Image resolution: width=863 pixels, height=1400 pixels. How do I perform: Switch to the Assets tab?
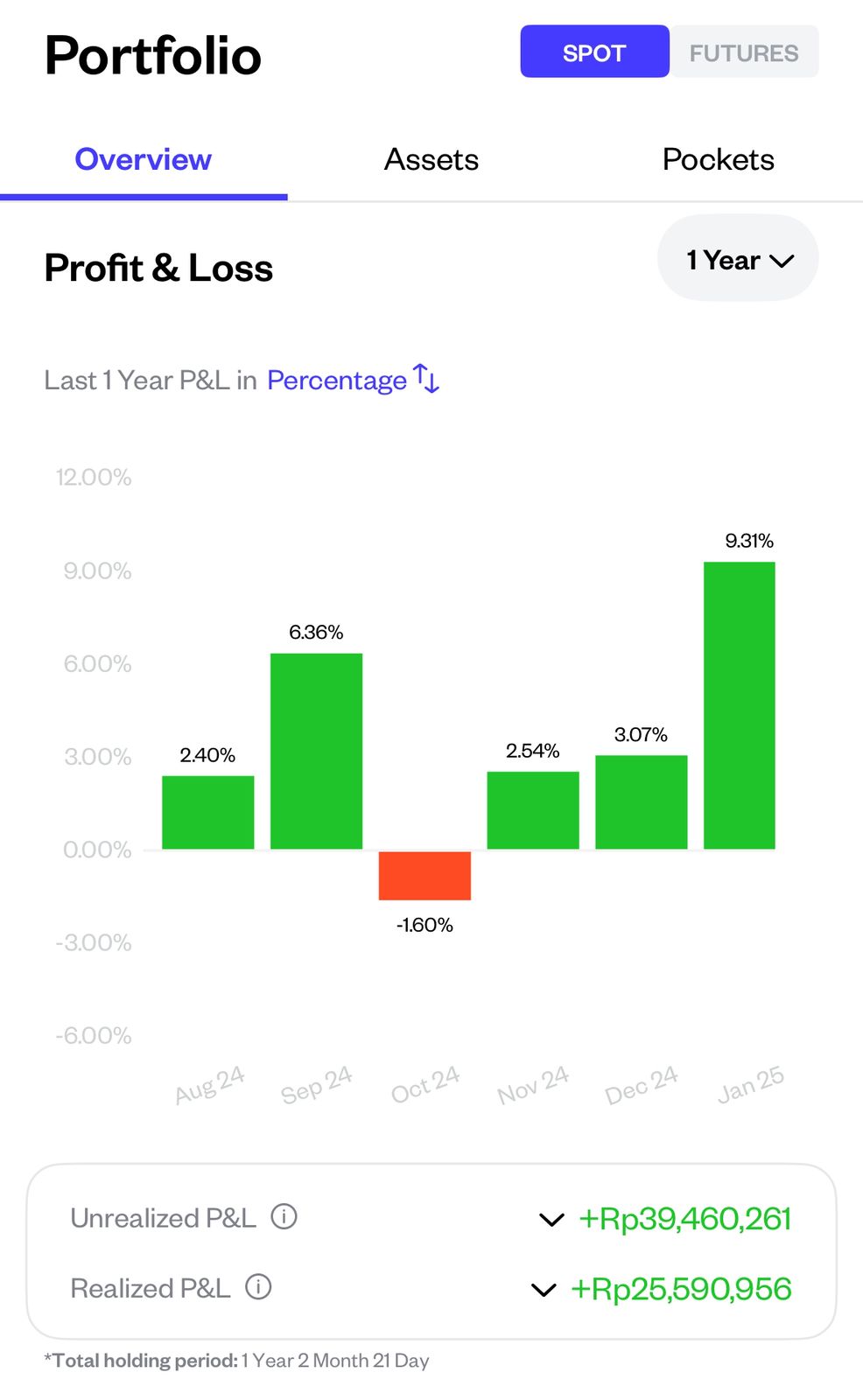[431, 159]
